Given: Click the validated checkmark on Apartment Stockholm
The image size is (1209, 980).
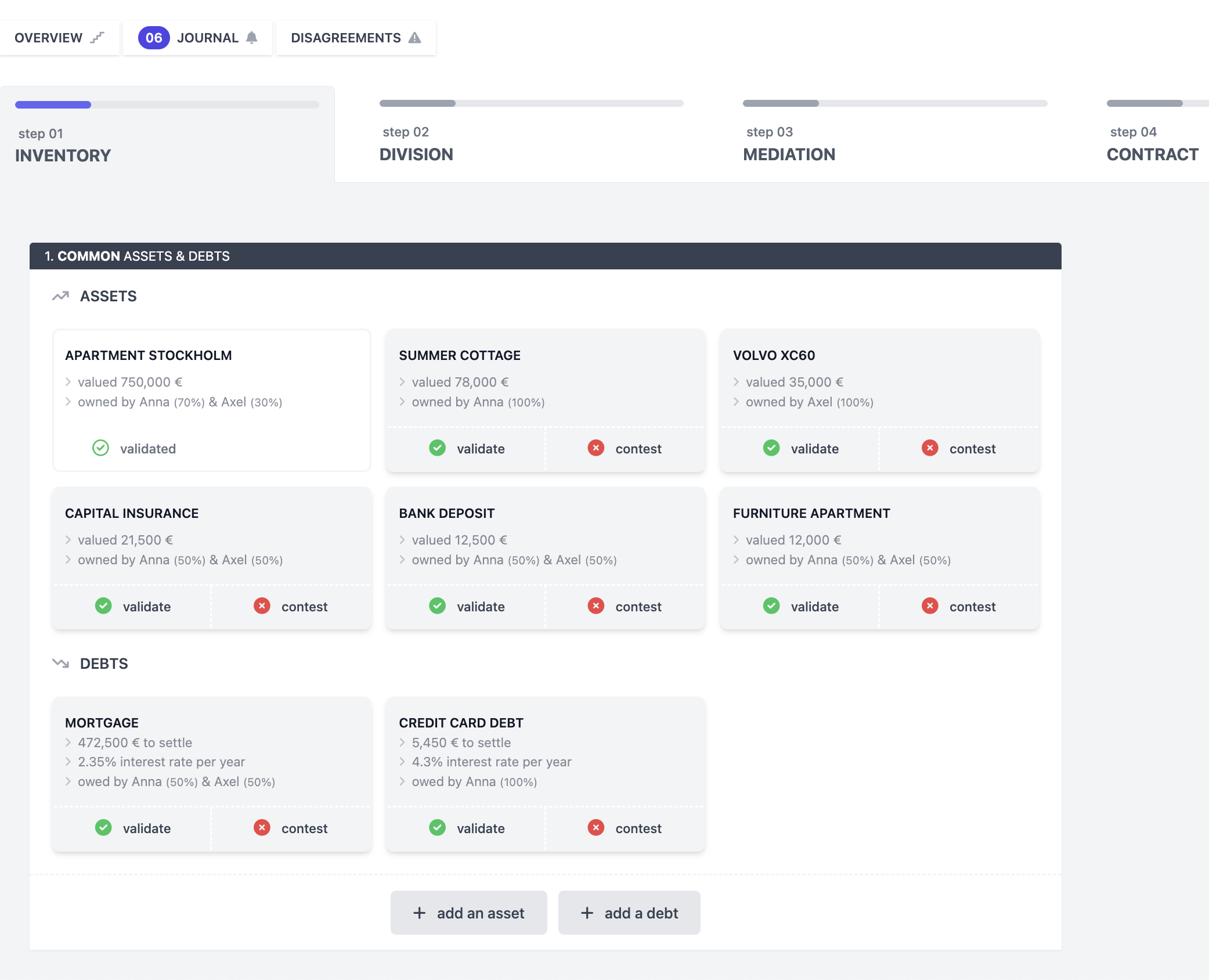Looking at the screenshot, I should pyautogui.click(x=100, y=448).
